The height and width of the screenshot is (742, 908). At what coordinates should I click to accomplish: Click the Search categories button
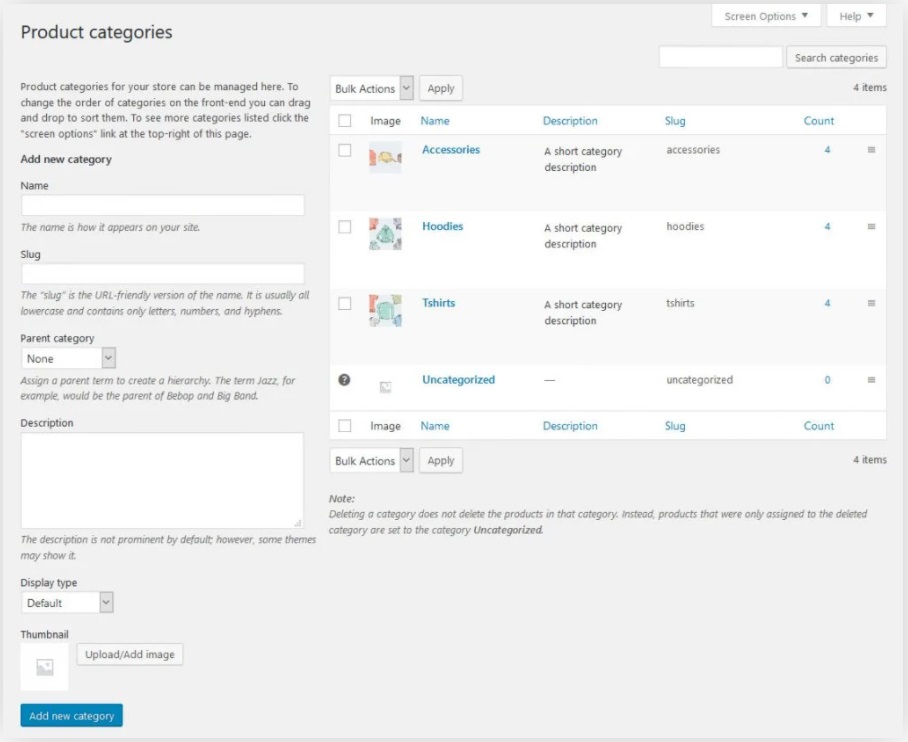click(836, 58)
